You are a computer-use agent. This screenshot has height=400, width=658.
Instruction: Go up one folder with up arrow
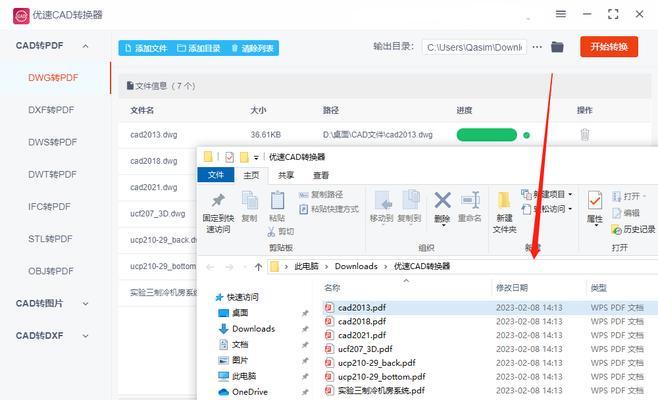[258, 267]
